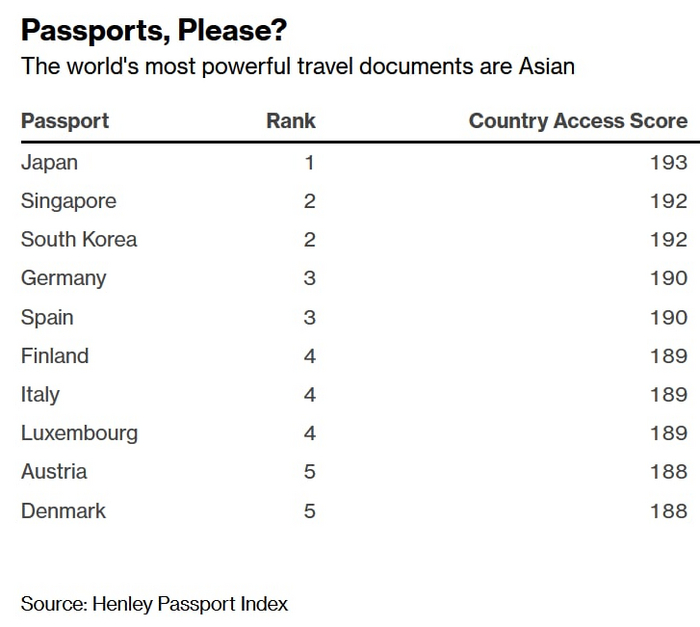Select the Luxembourg passport entry

[x=79, y=433]
